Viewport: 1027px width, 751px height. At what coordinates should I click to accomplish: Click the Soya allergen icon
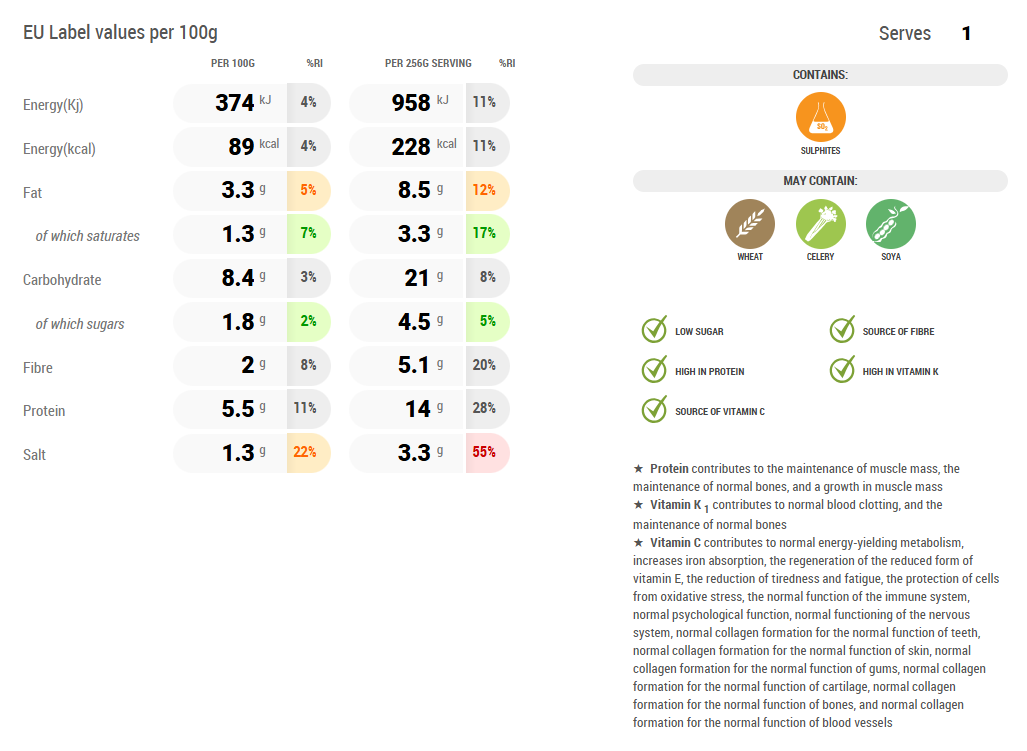point(890,223)
